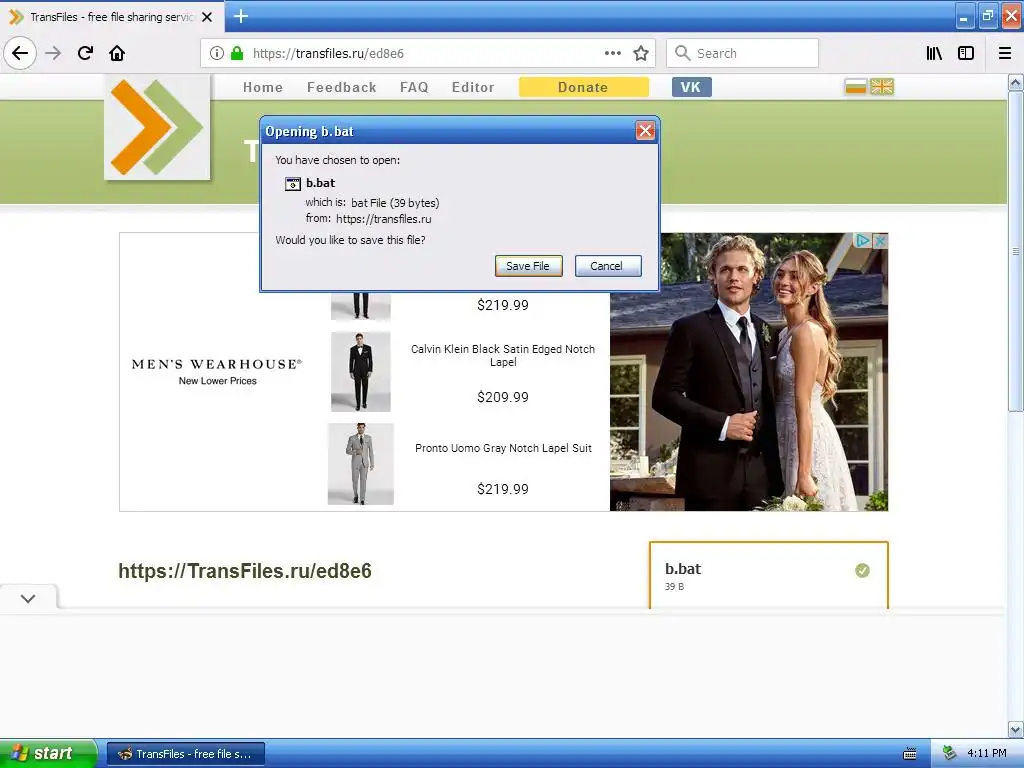Image resolution: width=1024 pixels, height=768 pixels.
Task: Click the https://TransFiles.ru/ed8e6 link text
Action: 245,571
